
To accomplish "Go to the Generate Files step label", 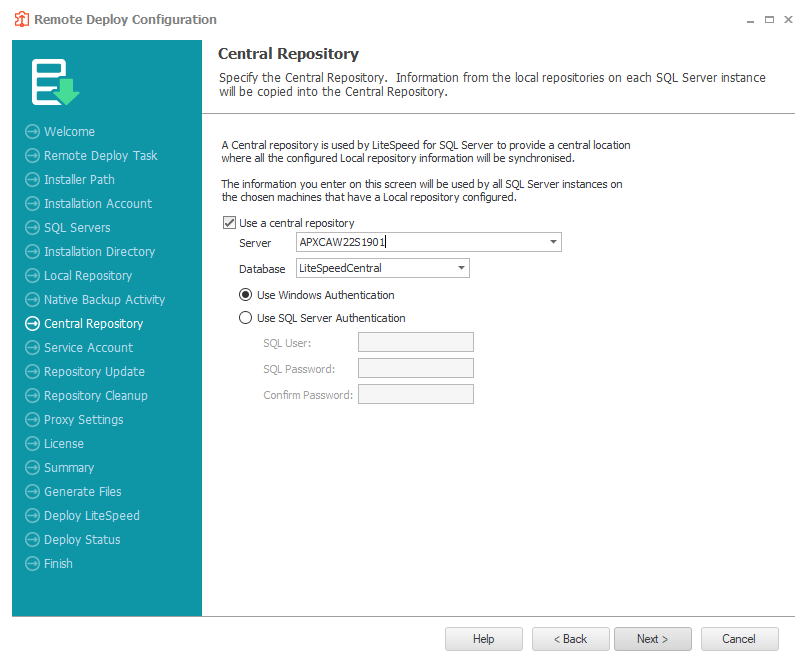I will [82, 492].
